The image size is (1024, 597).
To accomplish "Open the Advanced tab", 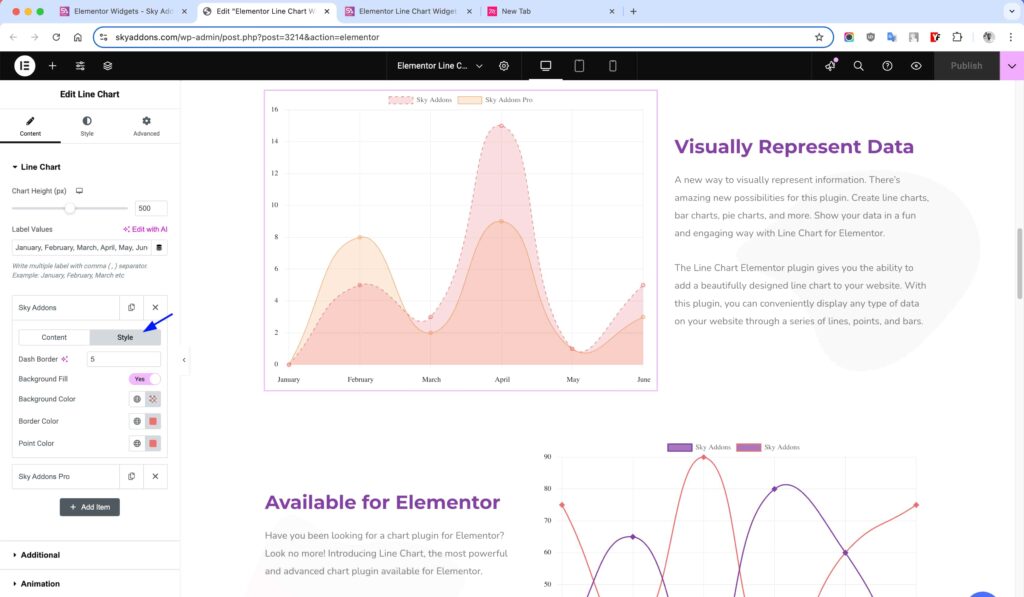I will click(x=146, y=126).
